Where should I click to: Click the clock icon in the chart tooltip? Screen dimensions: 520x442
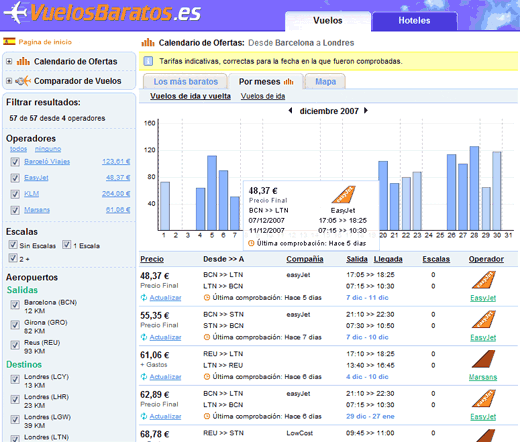point(251,243)
